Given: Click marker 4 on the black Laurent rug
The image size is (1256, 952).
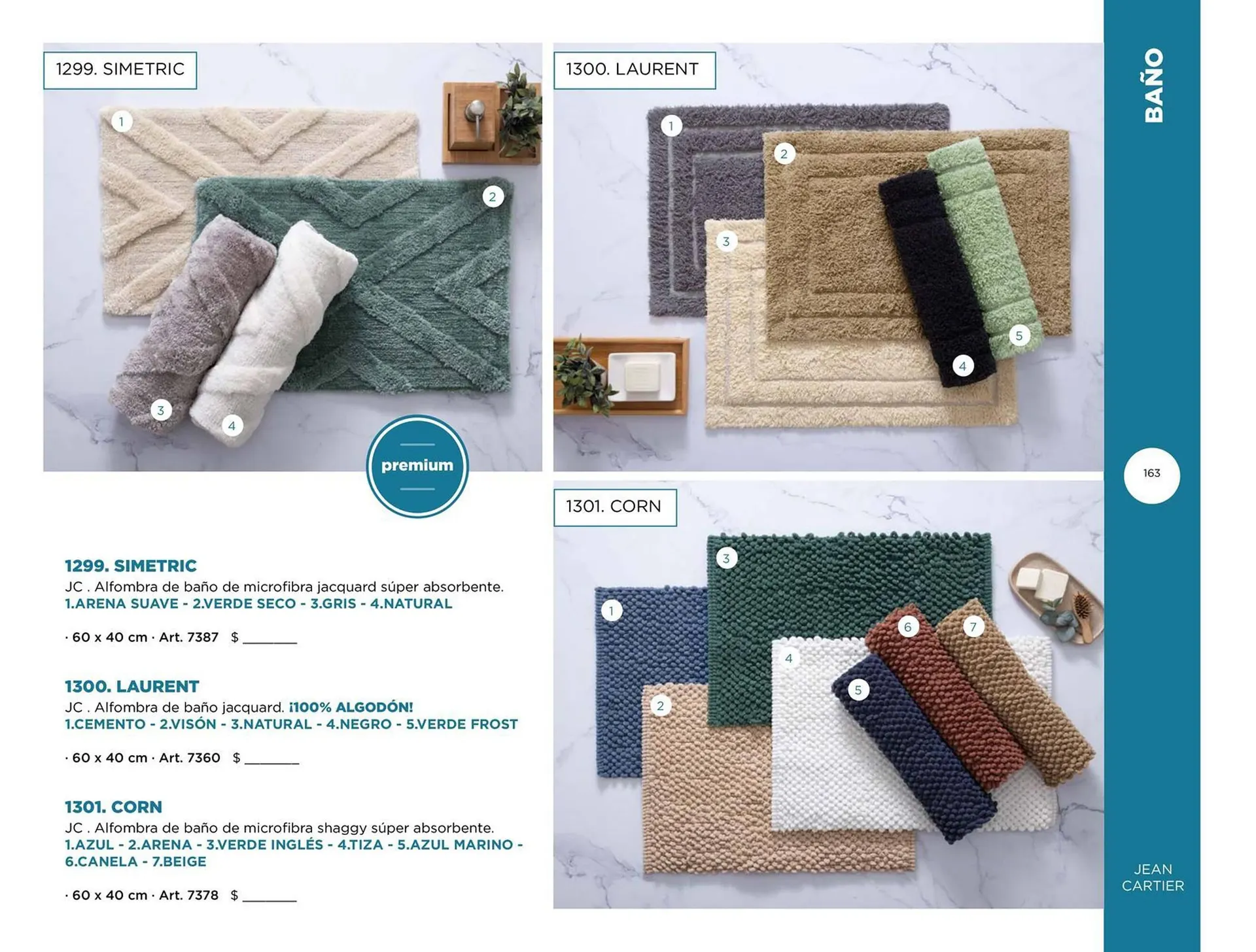Looking at the screenshot, I should [x=962, y=366].
